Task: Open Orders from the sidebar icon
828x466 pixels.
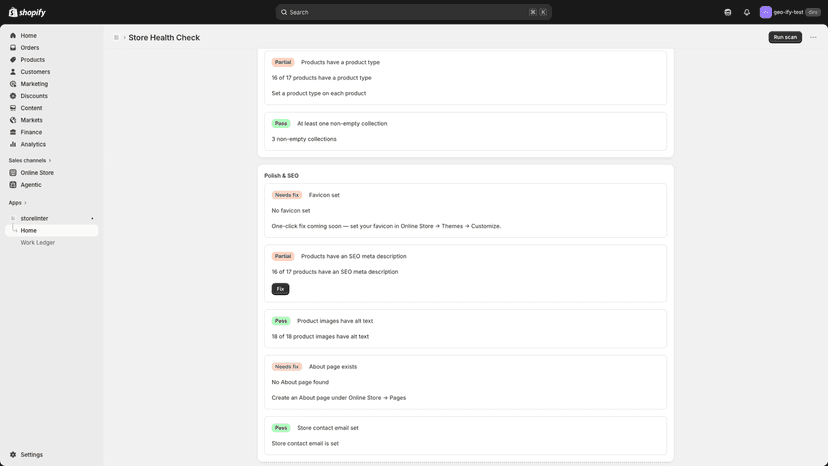Action: [x=13, y=48]
